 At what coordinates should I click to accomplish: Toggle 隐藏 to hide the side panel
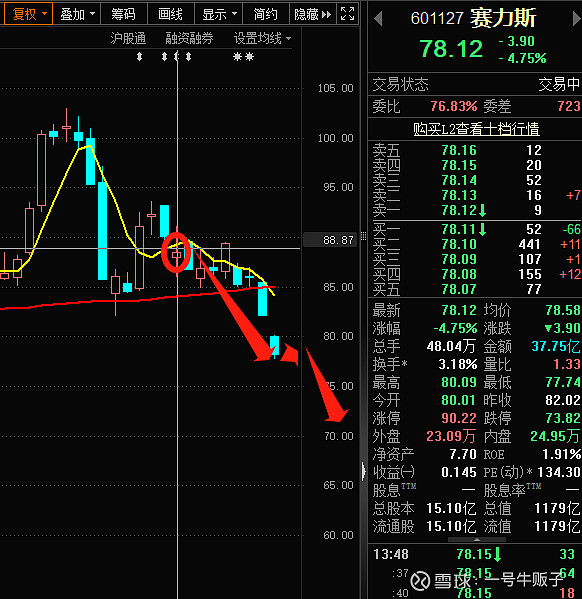[313, 14]
